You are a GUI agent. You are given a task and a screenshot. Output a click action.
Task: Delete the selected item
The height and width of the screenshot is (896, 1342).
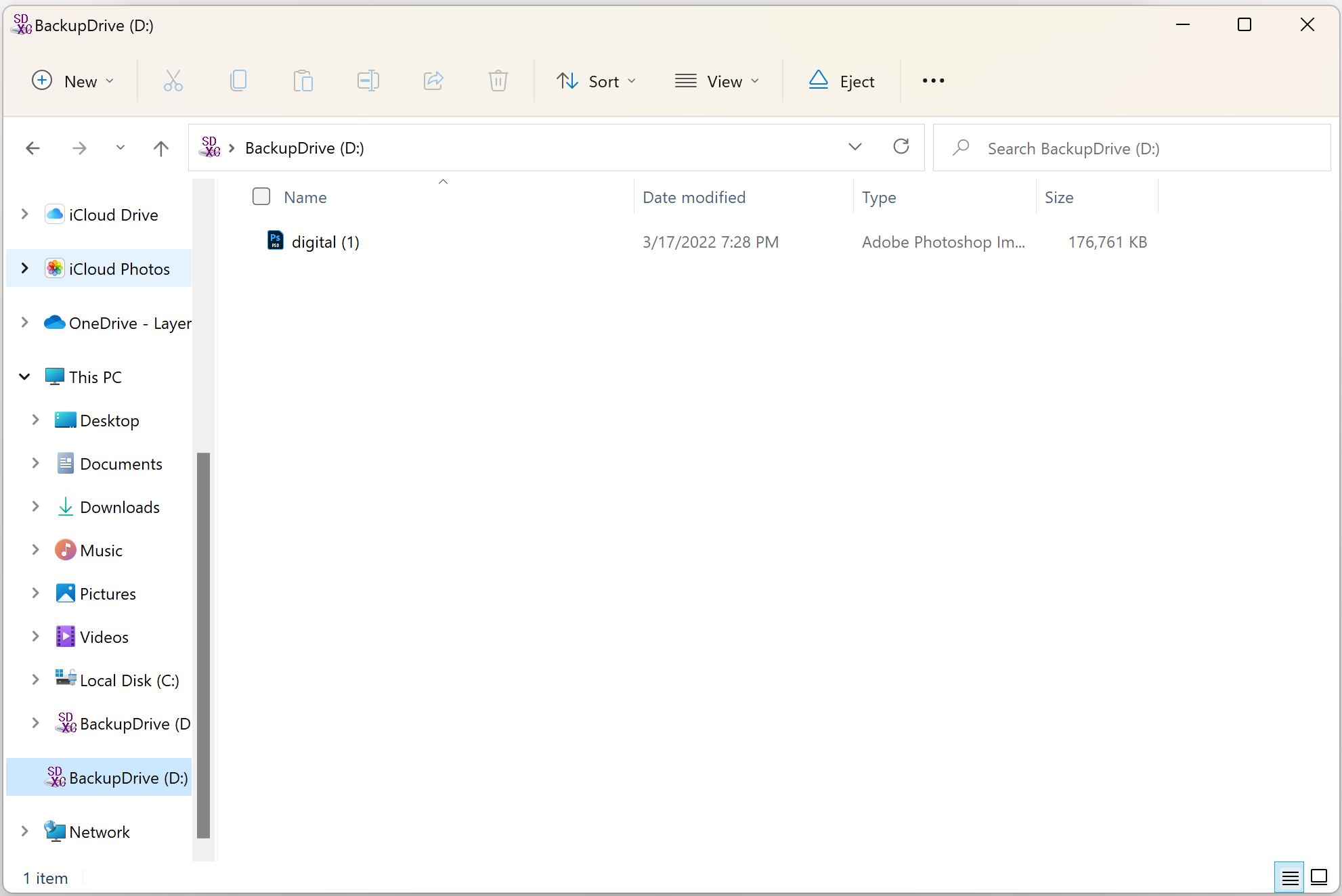[498, 81]
